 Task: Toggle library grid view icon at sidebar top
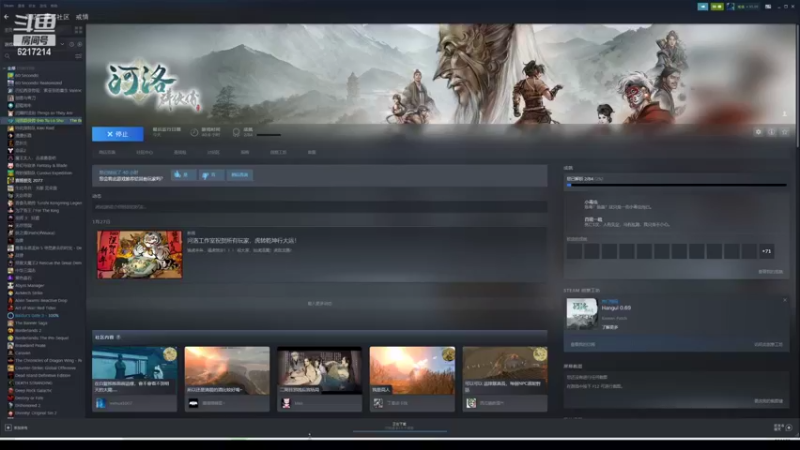click(79, 30)
